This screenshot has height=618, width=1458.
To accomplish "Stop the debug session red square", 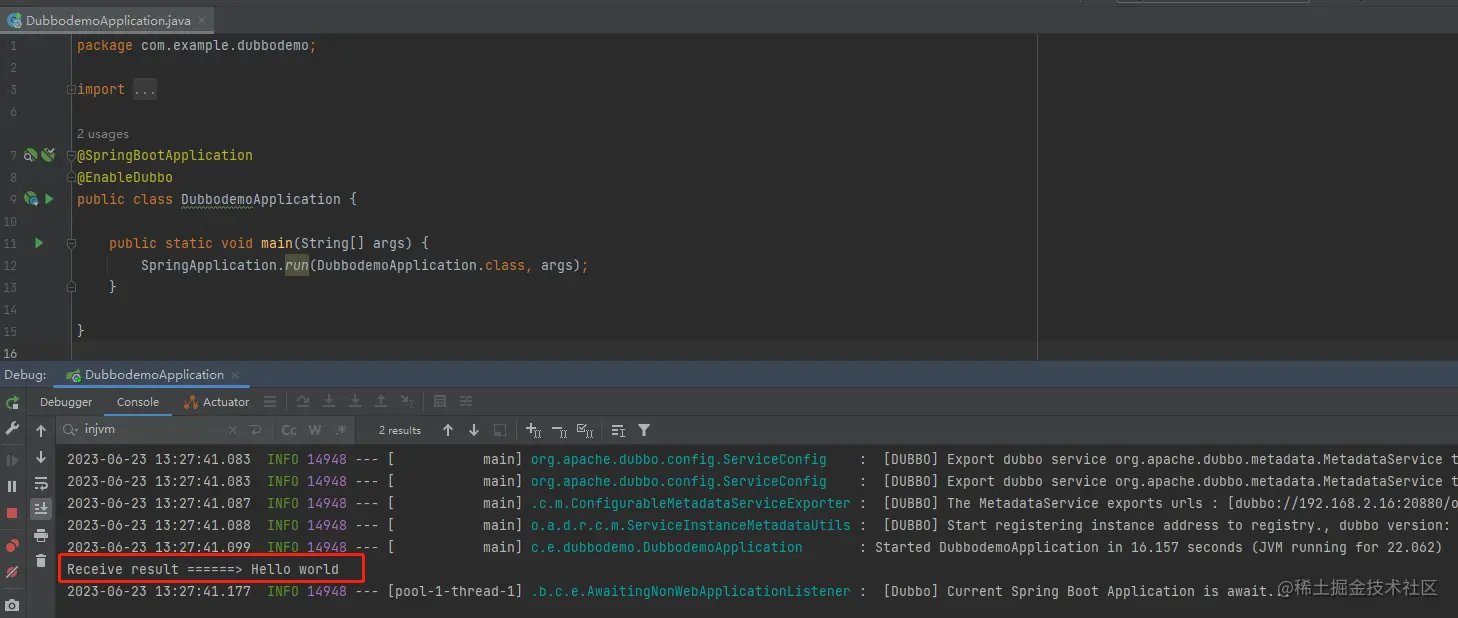I will pyautogui.click(x=12, y=512).
